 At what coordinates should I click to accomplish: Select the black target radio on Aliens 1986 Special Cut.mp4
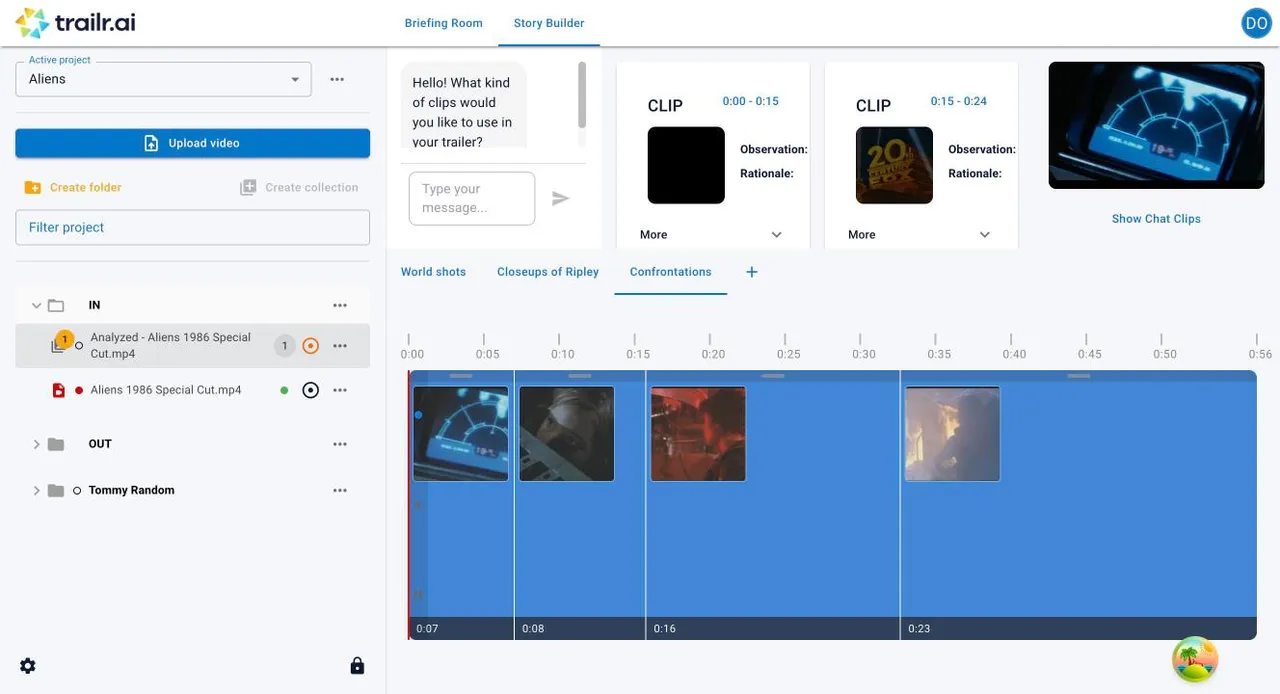tap(310, 390)
